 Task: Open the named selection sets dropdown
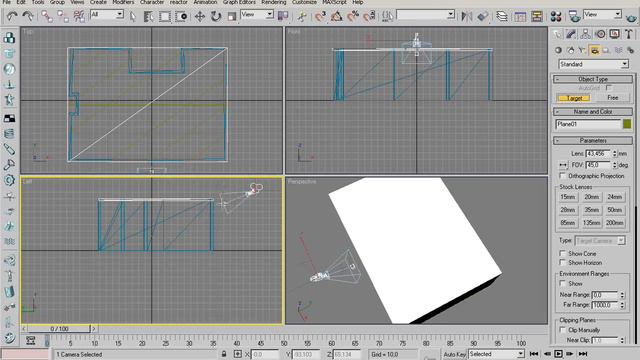(x=425, y=15)
